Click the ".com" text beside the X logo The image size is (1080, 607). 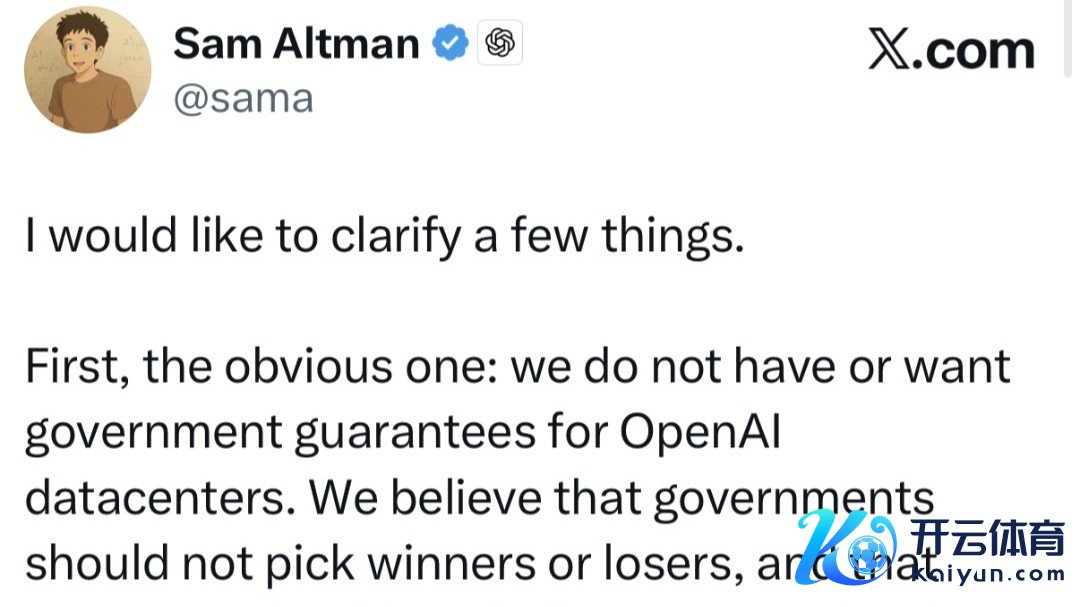977,50
